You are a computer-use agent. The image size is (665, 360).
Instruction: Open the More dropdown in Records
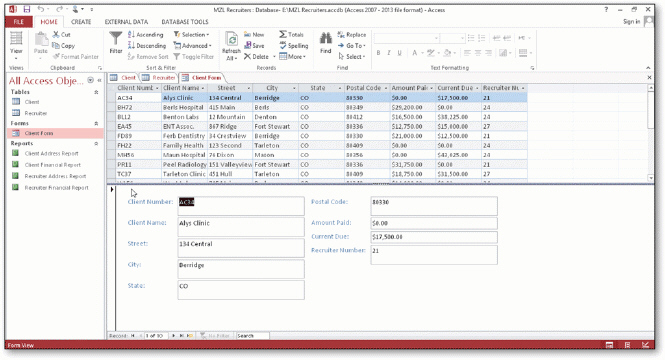[x=293, y=56]
